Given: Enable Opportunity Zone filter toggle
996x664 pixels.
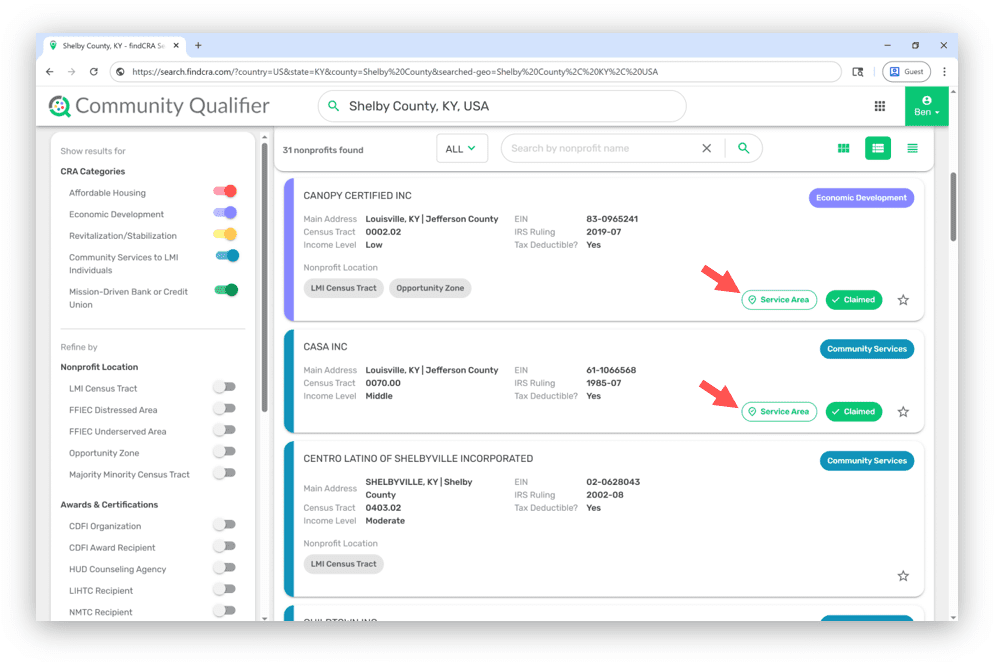Looking at the screenshot, I should [225, 452].
